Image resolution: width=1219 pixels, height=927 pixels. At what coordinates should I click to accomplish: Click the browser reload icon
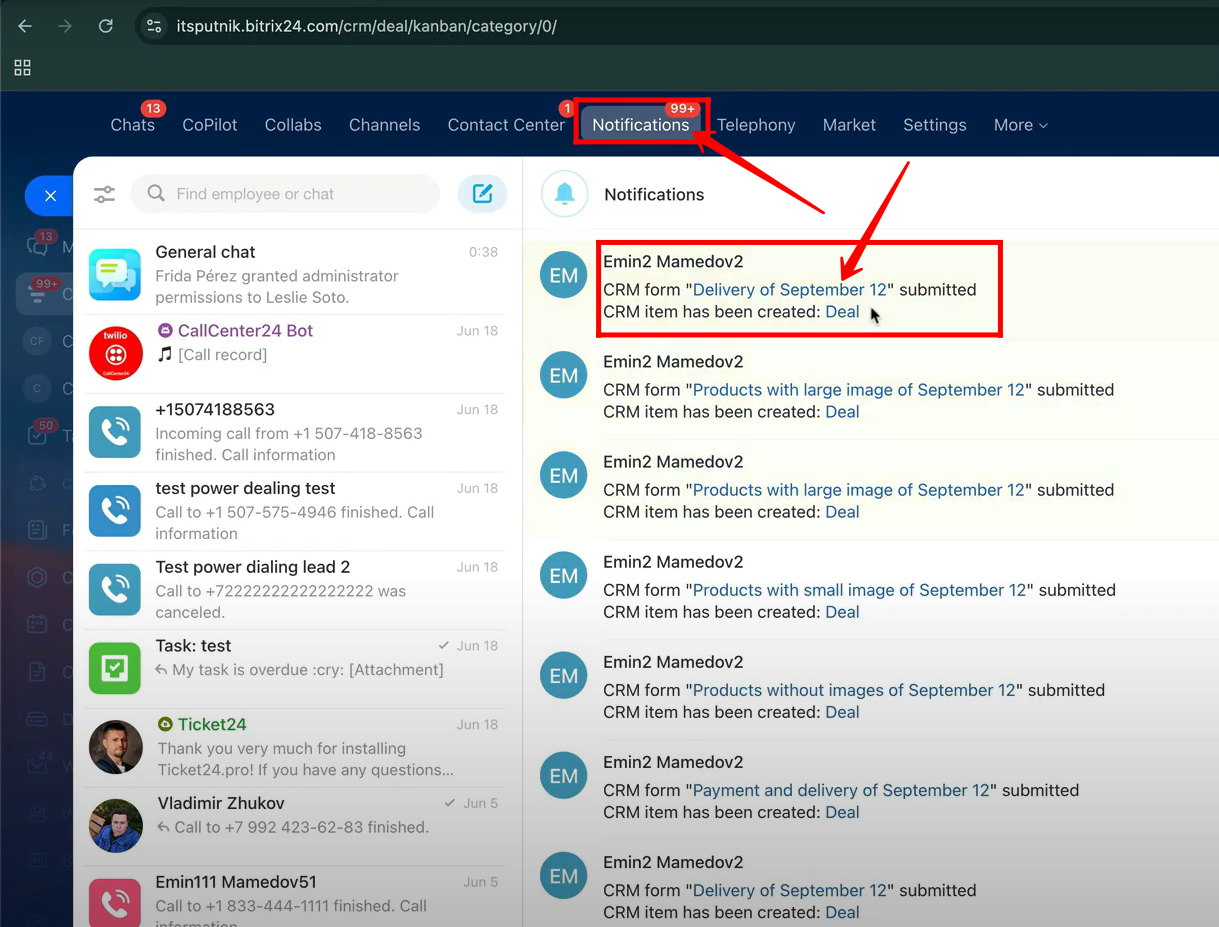105,26
